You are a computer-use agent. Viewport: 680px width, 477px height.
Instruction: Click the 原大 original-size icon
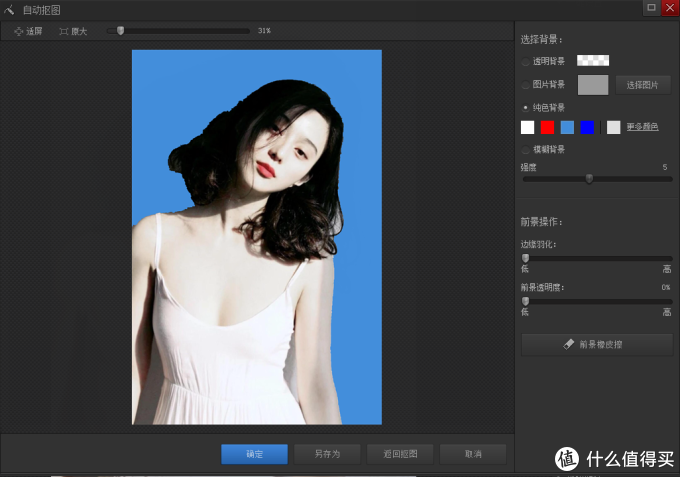coord(64,31)
